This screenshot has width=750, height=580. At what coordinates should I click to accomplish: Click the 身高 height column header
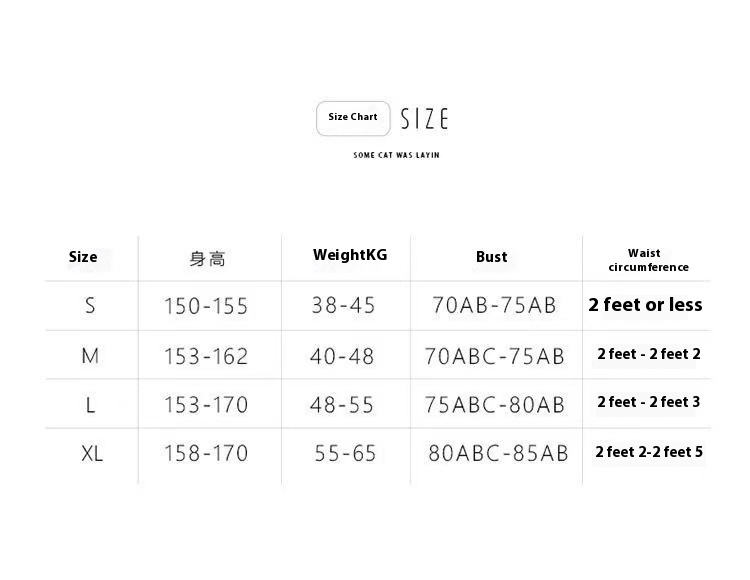pyautogui.click(x=207, y=259)
